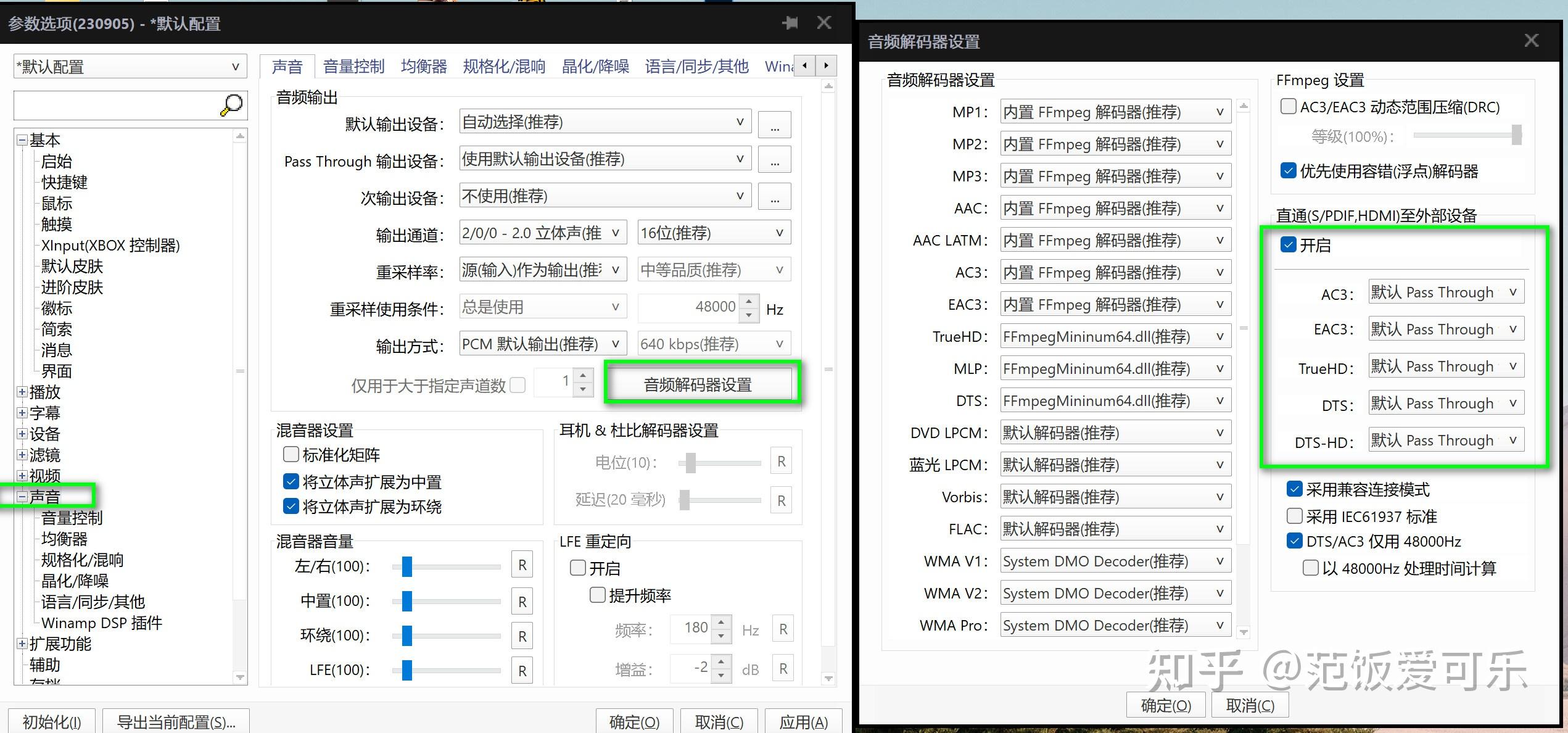The height and width of the screenshot is (733, 1568).
Task: Expand the 播放 section in the settings tree
Action: [x=22, y=392]
